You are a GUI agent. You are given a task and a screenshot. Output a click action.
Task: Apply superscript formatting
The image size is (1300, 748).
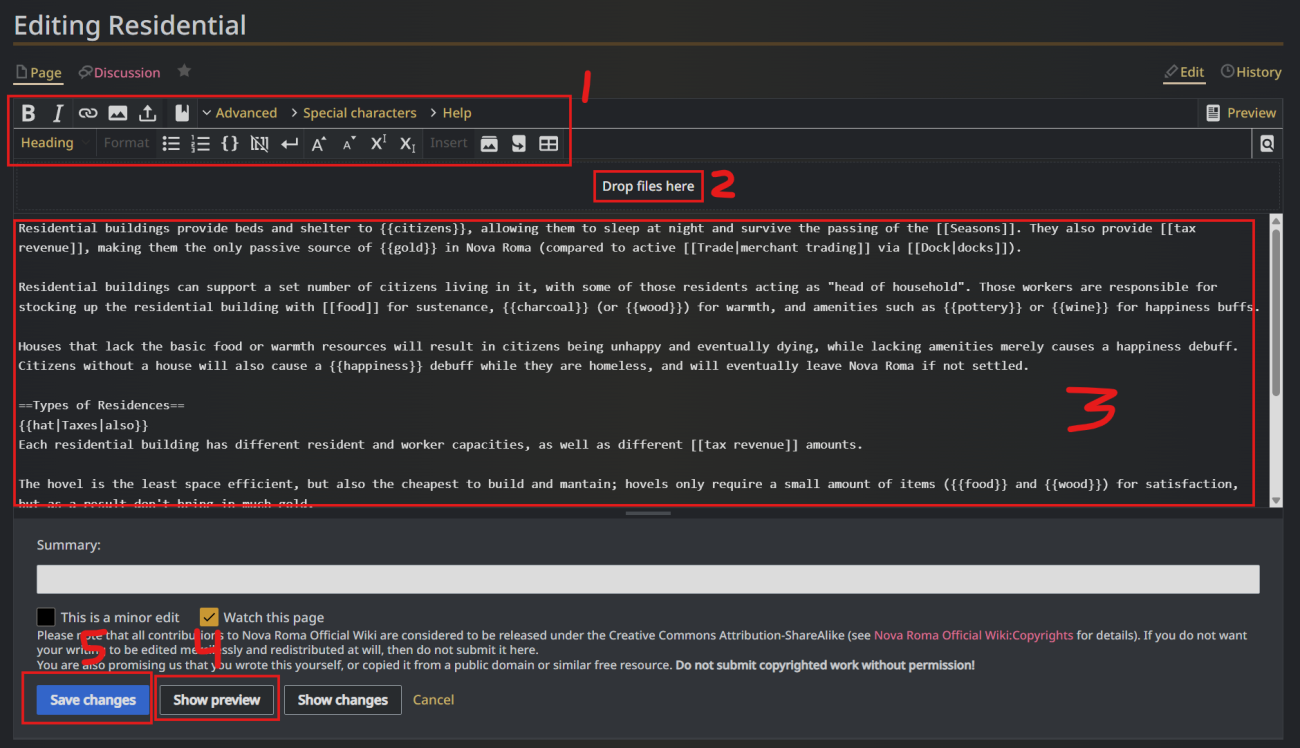pyautogui.click(x=378, y=143)
